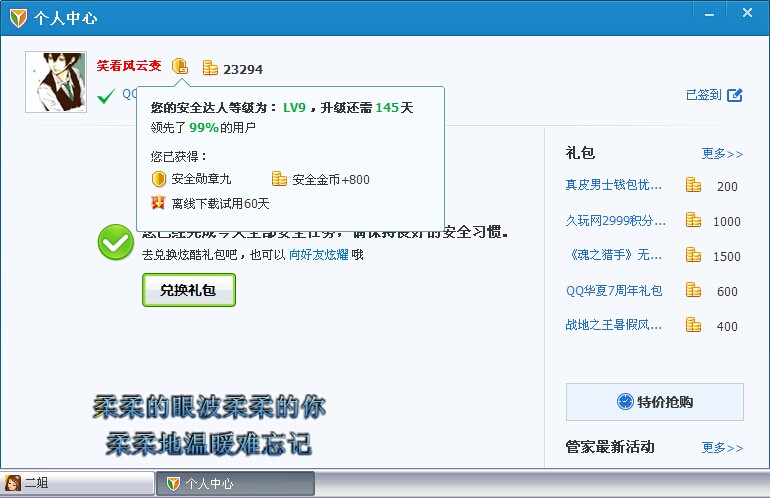Click the green check mark under username
Viewport: 770px width, 498px height.
click(x=106, y=96)
